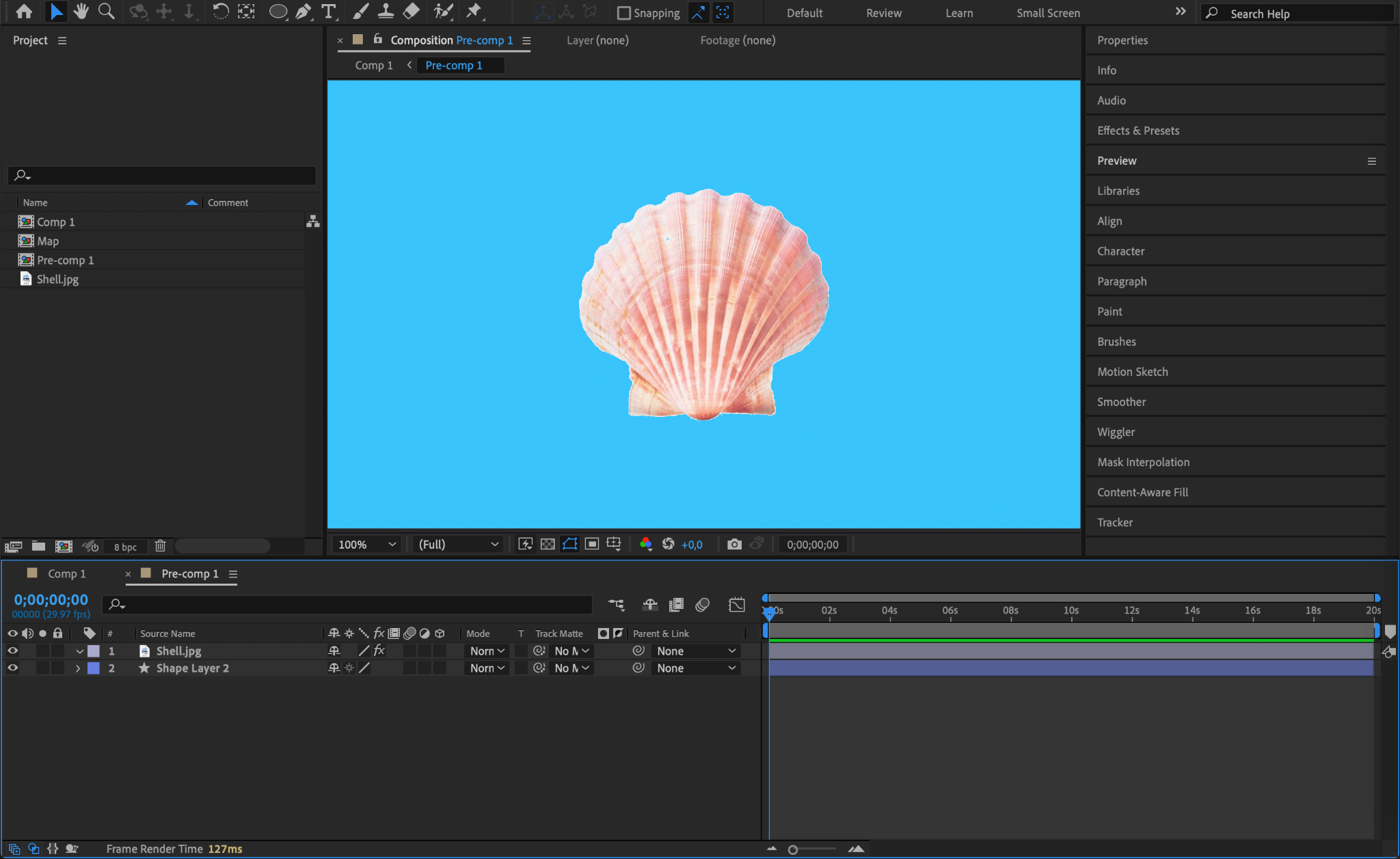
Task: Choose the Hand tool
Action: 81,12
